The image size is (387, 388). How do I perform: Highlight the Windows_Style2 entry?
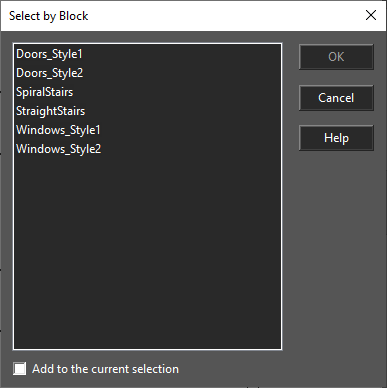coord(58,149)
